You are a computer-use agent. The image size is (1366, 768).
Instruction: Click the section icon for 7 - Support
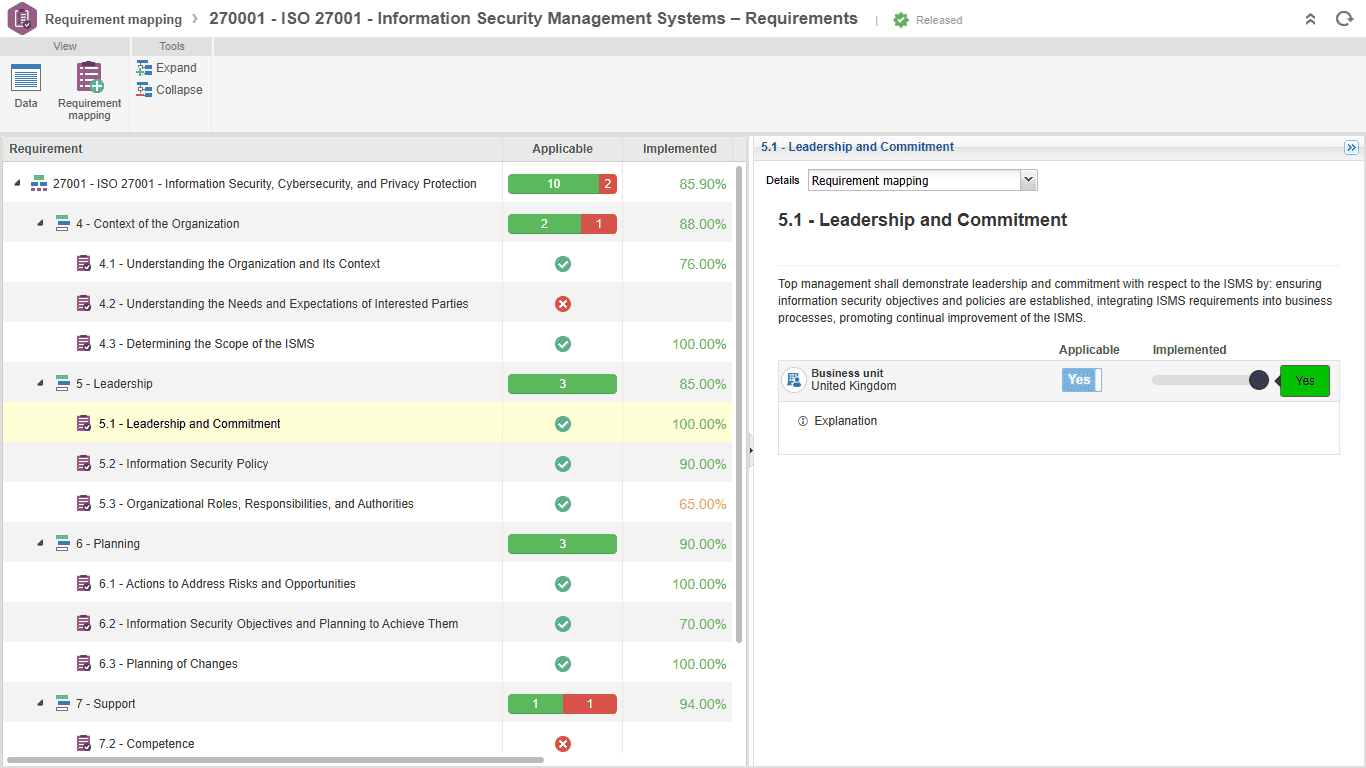pyautogui.click(x=62, y=704)
